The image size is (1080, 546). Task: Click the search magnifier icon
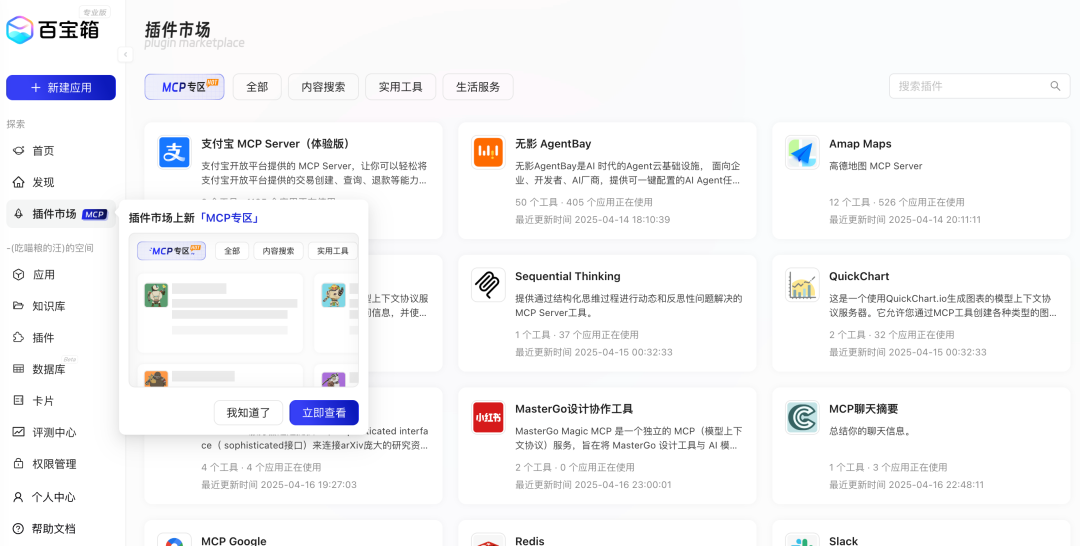1055,86
